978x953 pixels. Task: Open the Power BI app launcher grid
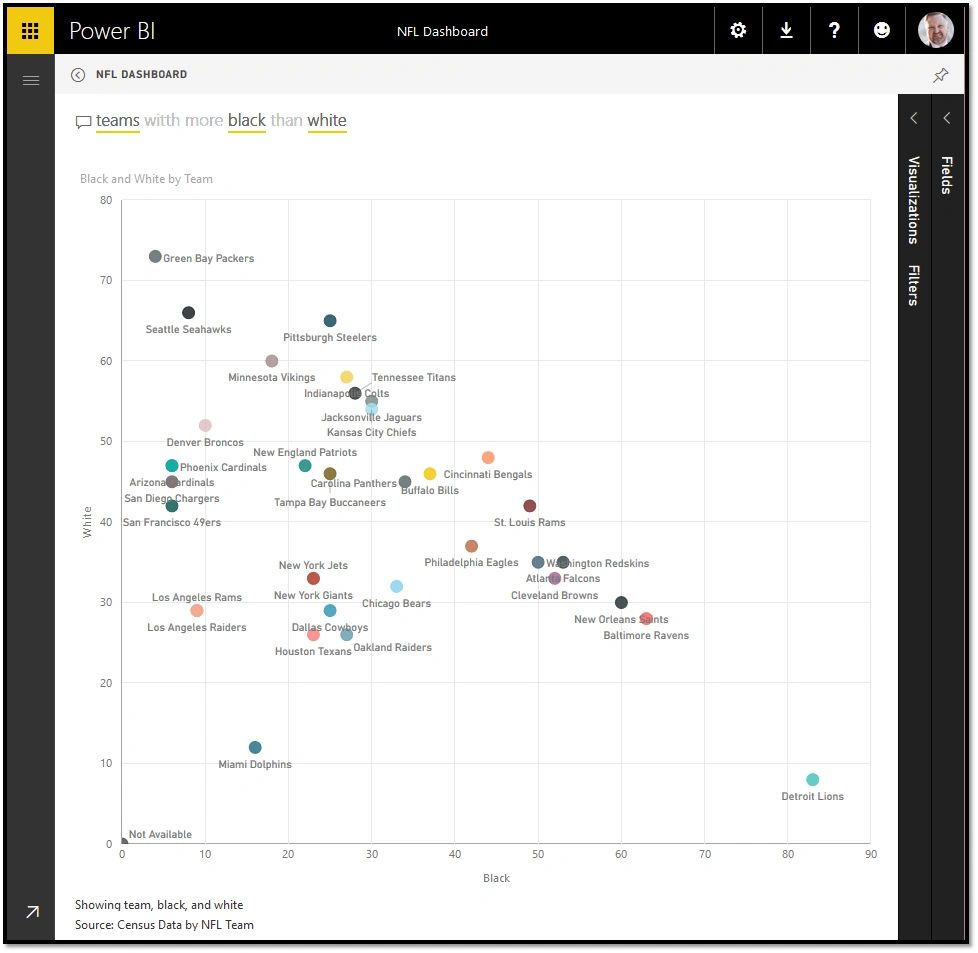pos(30,30)
